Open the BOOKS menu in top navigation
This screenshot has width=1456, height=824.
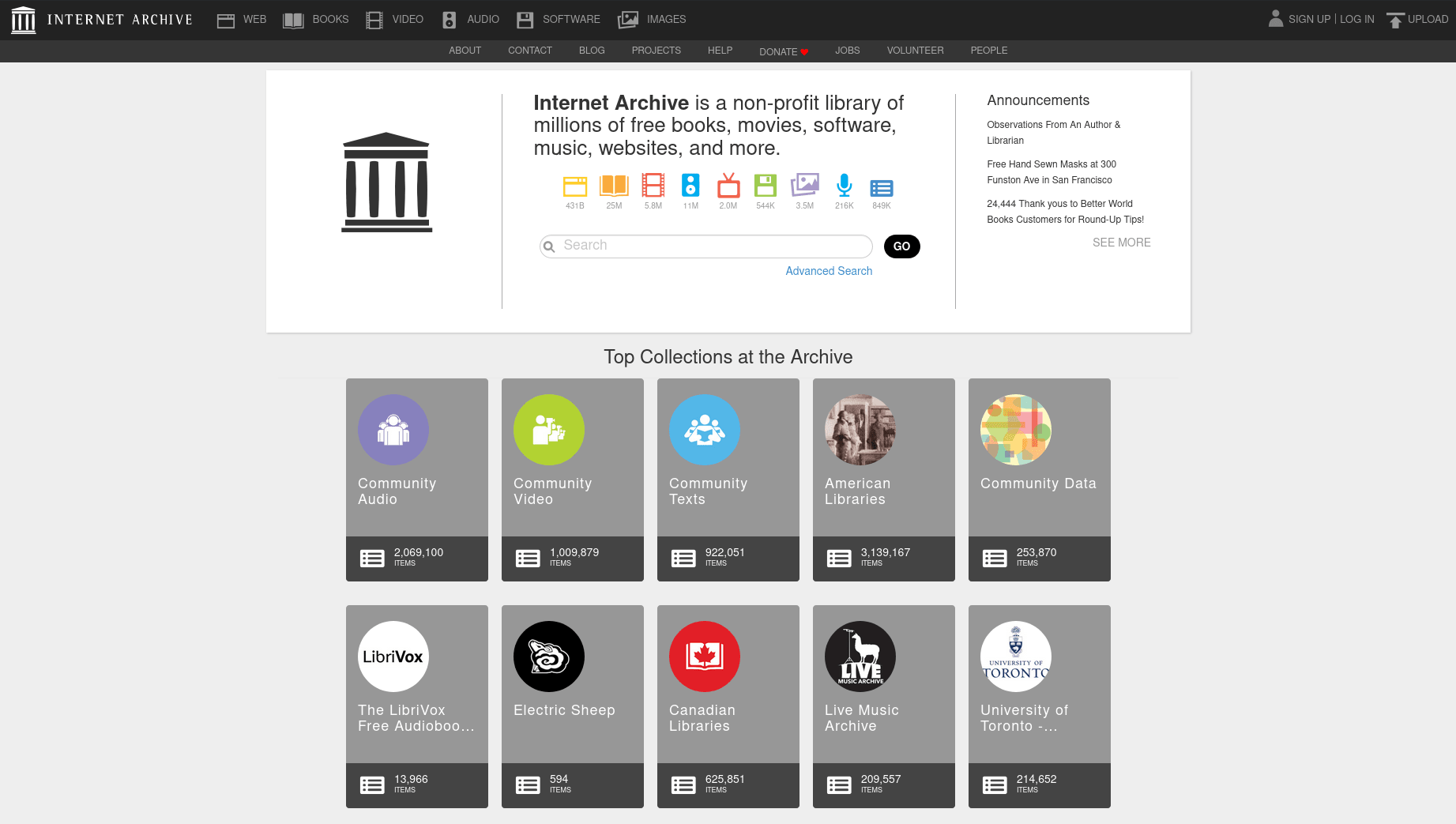(x=316, y=20)
